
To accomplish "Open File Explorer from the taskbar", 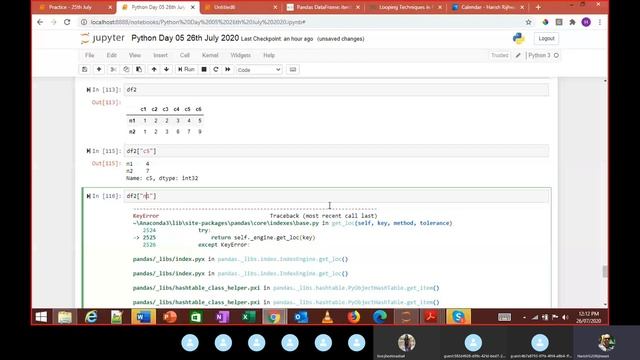I will pyautogui.click(x=65, y=317).
